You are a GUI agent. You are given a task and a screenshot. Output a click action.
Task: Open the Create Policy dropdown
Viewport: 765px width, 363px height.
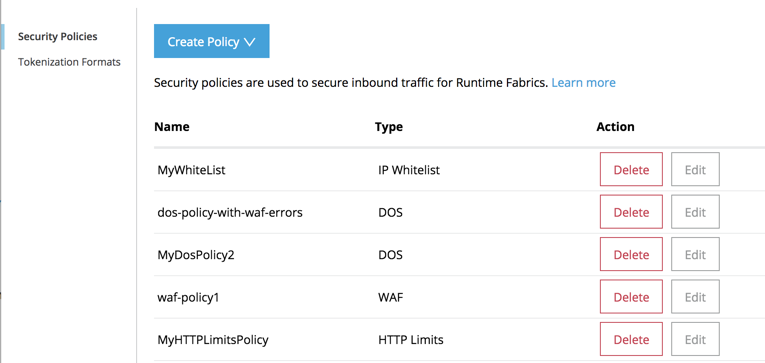click(211, 41)
